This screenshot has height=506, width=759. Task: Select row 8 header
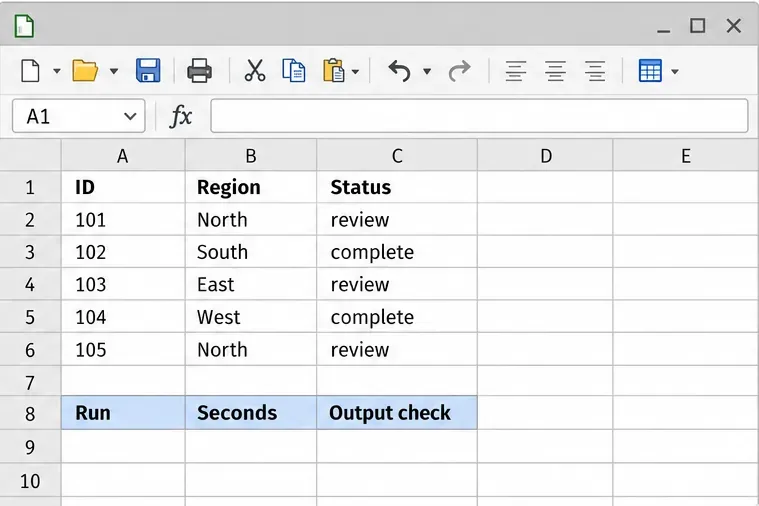(30, 413)
